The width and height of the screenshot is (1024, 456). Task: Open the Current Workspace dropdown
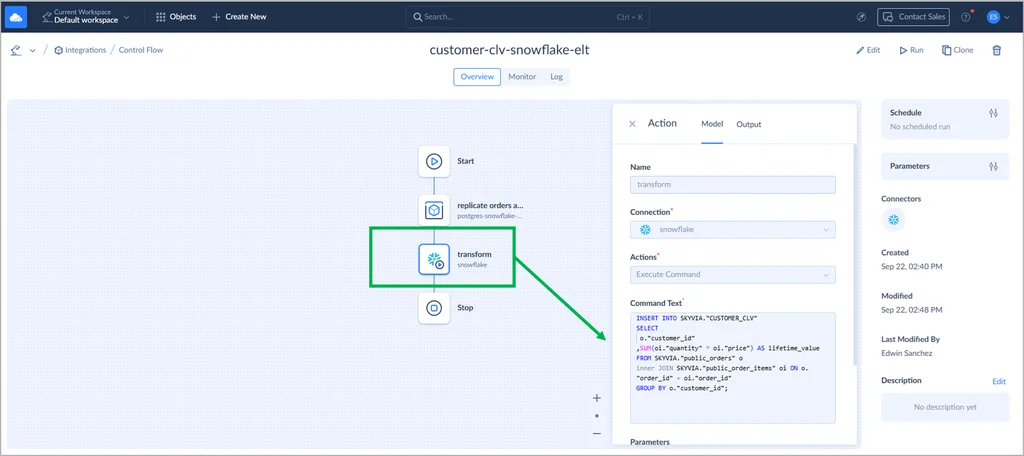(85, 16)
